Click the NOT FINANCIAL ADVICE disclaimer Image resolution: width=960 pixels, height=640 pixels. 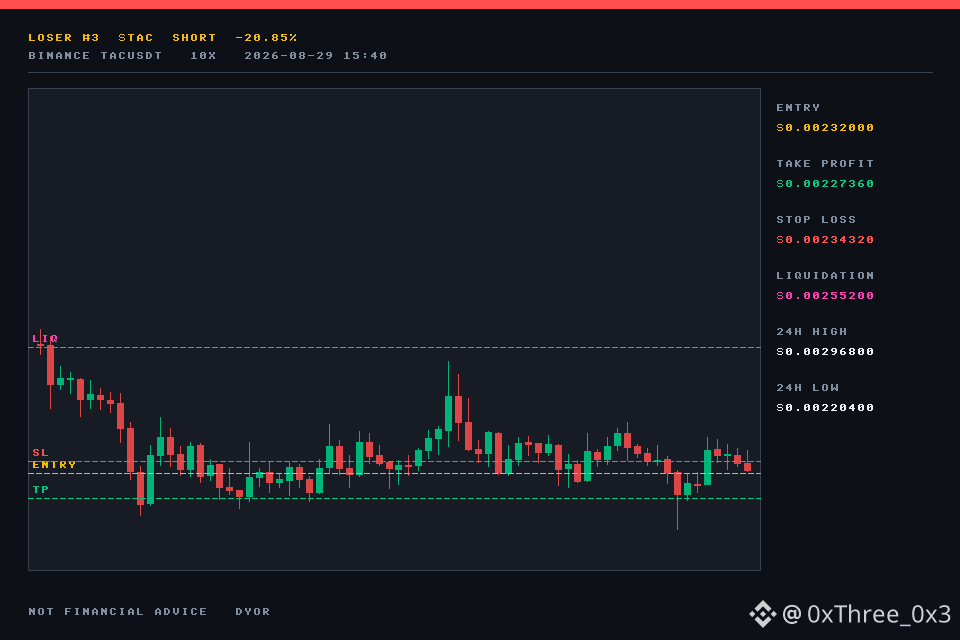[x=118, y=612]
